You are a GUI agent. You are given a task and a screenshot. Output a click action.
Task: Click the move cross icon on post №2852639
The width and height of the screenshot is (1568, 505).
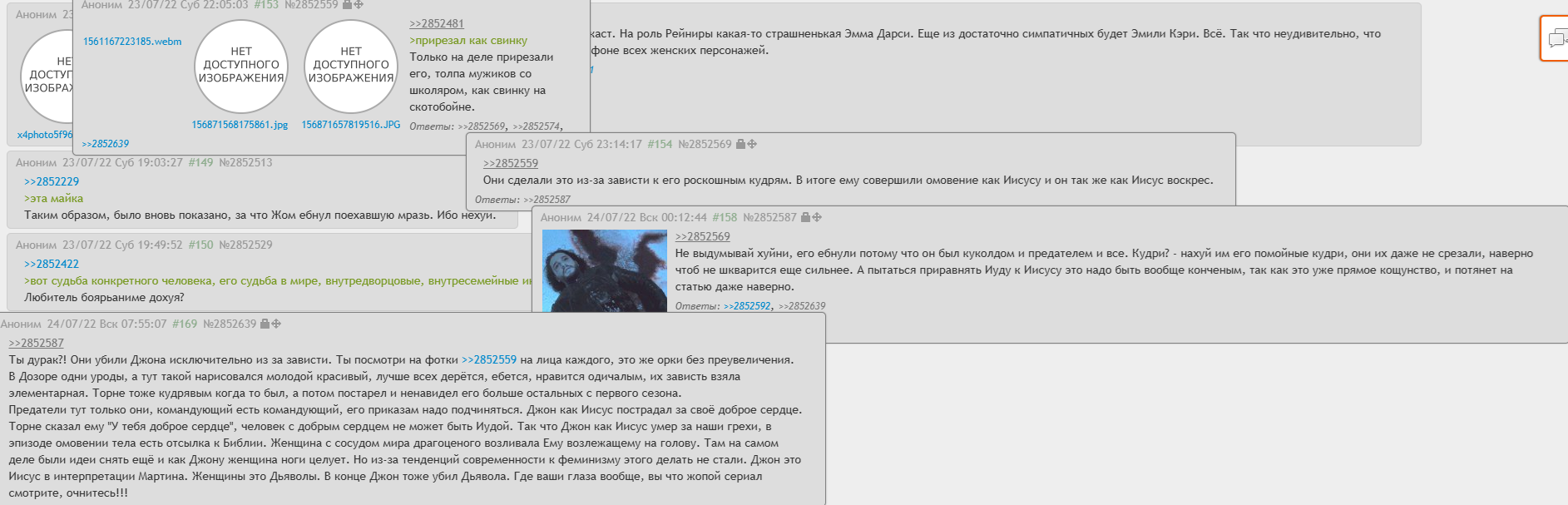pos(276,324)
